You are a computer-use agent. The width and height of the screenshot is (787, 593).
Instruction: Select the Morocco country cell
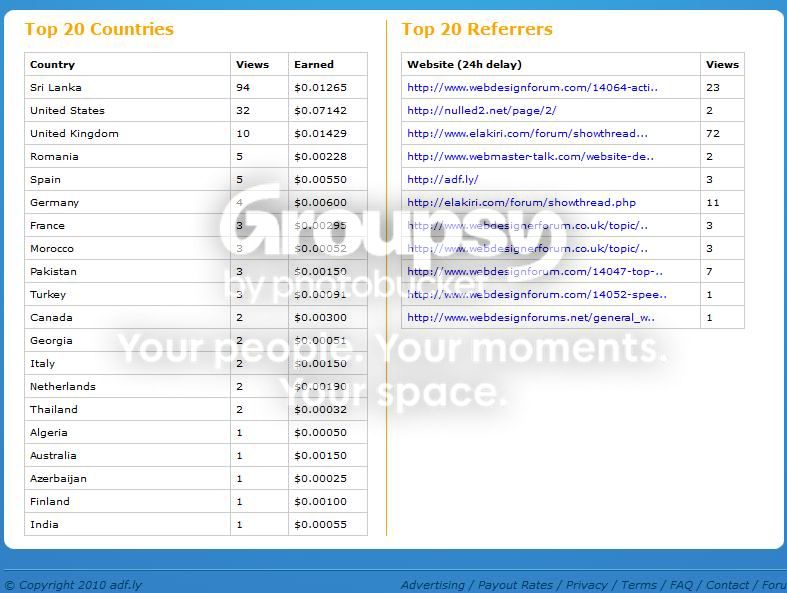point(127,249)
